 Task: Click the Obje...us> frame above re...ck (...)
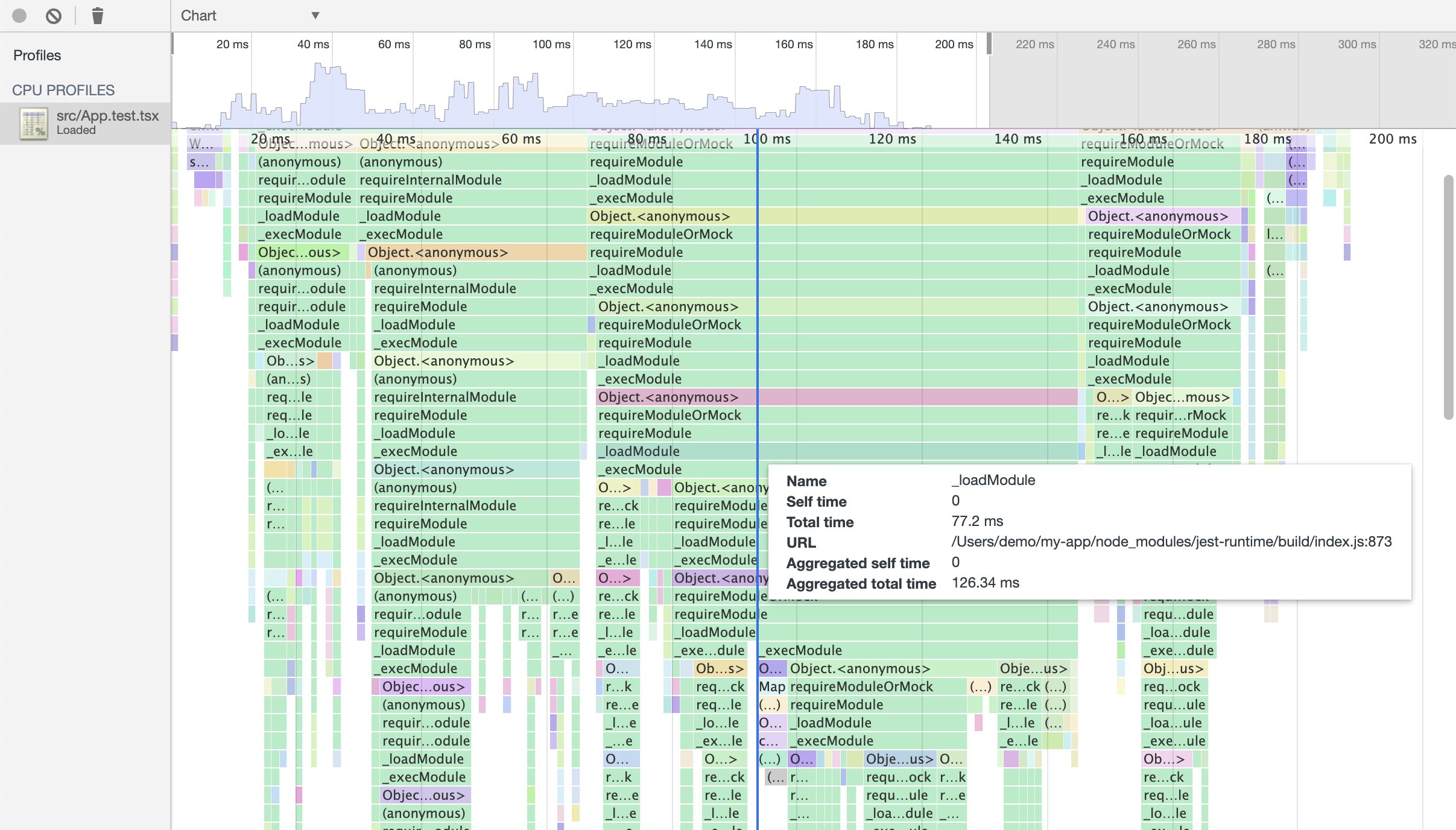[1034, 668]
